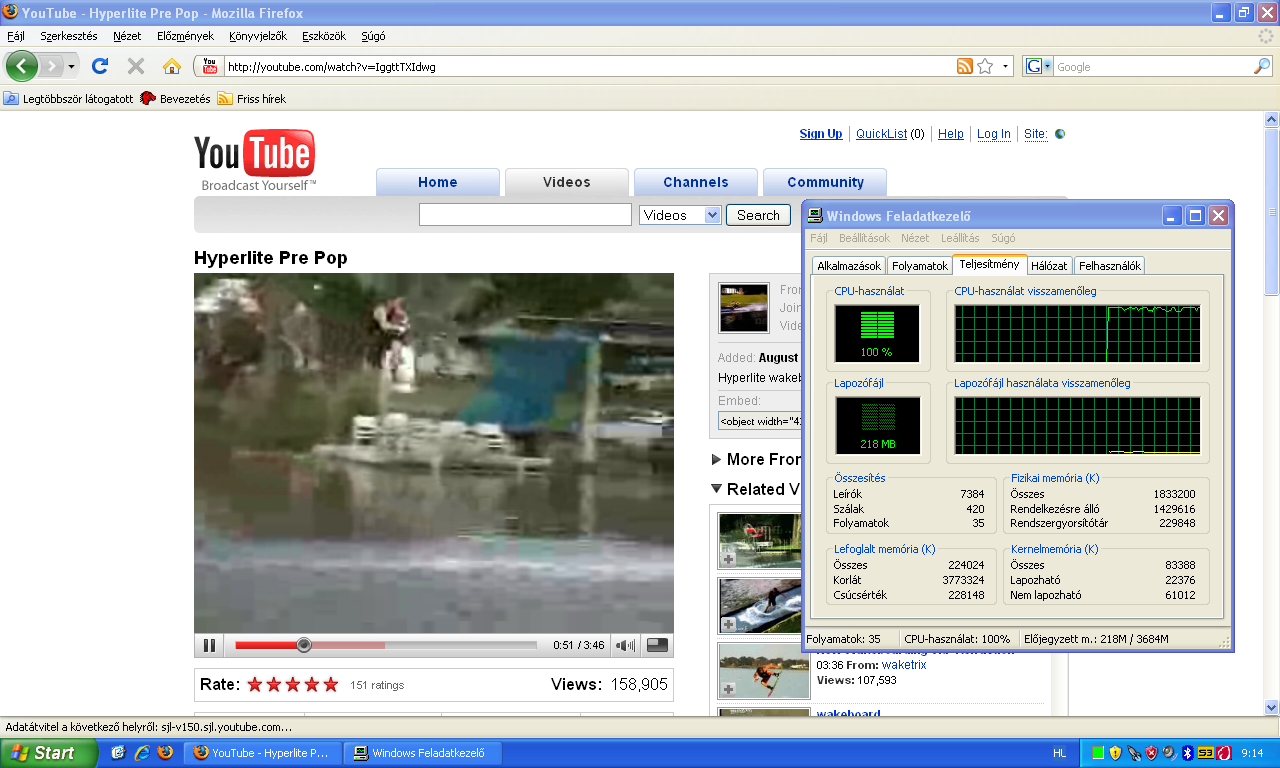Click the globe icon next to Site
The width and height of the screenshot is (1280, 768).
tap(1060, 134)
